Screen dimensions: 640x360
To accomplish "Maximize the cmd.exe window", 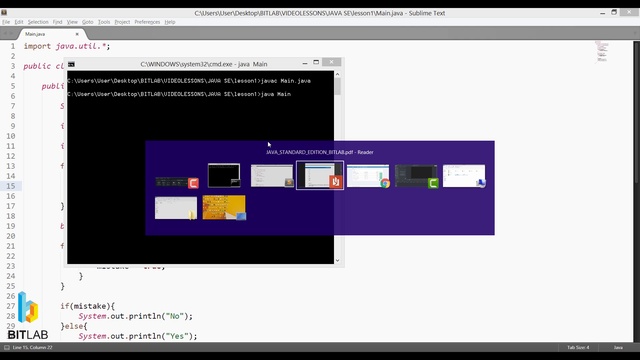I will pyautogui.click(x=316, y=62).
